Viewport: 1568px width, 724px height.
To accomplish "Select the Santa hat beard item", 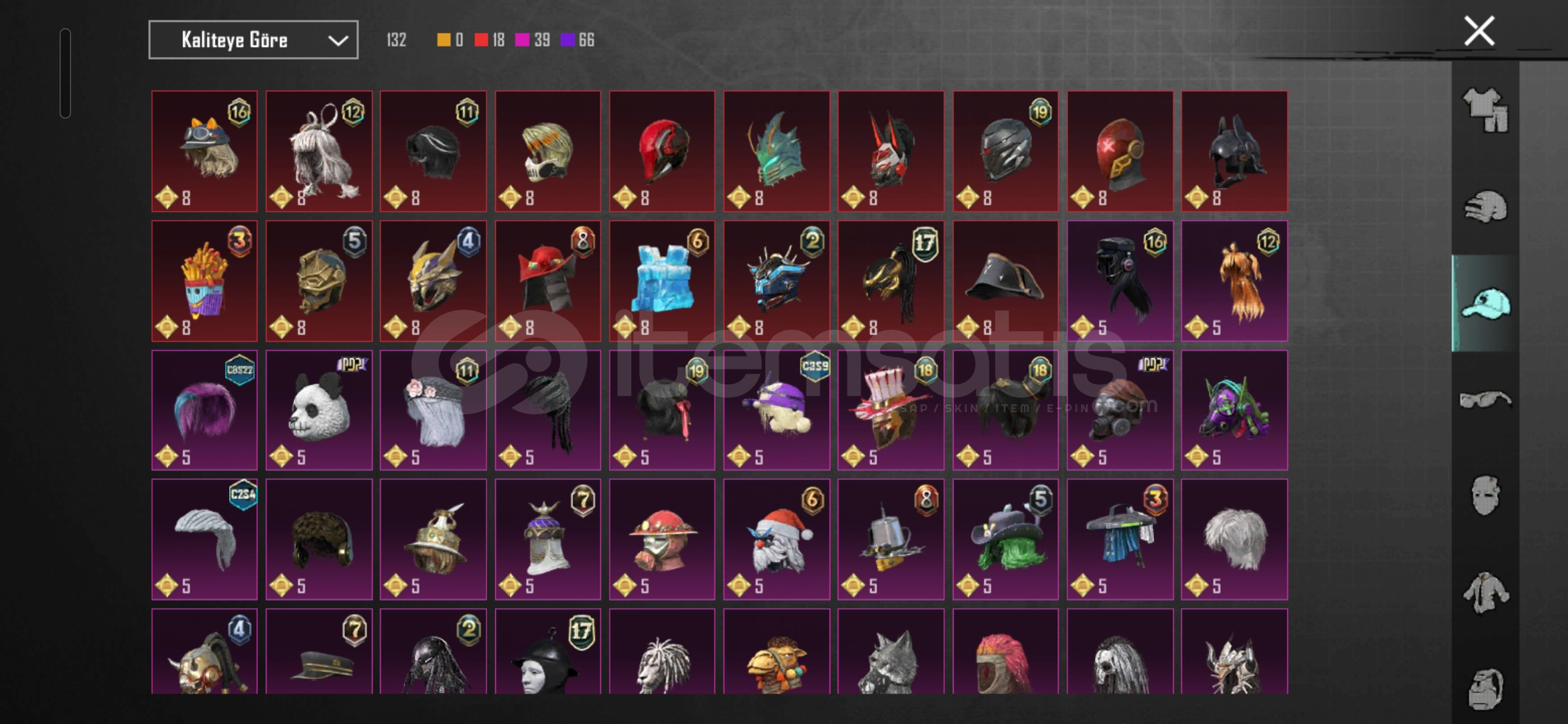I will [x=777, y=539].
